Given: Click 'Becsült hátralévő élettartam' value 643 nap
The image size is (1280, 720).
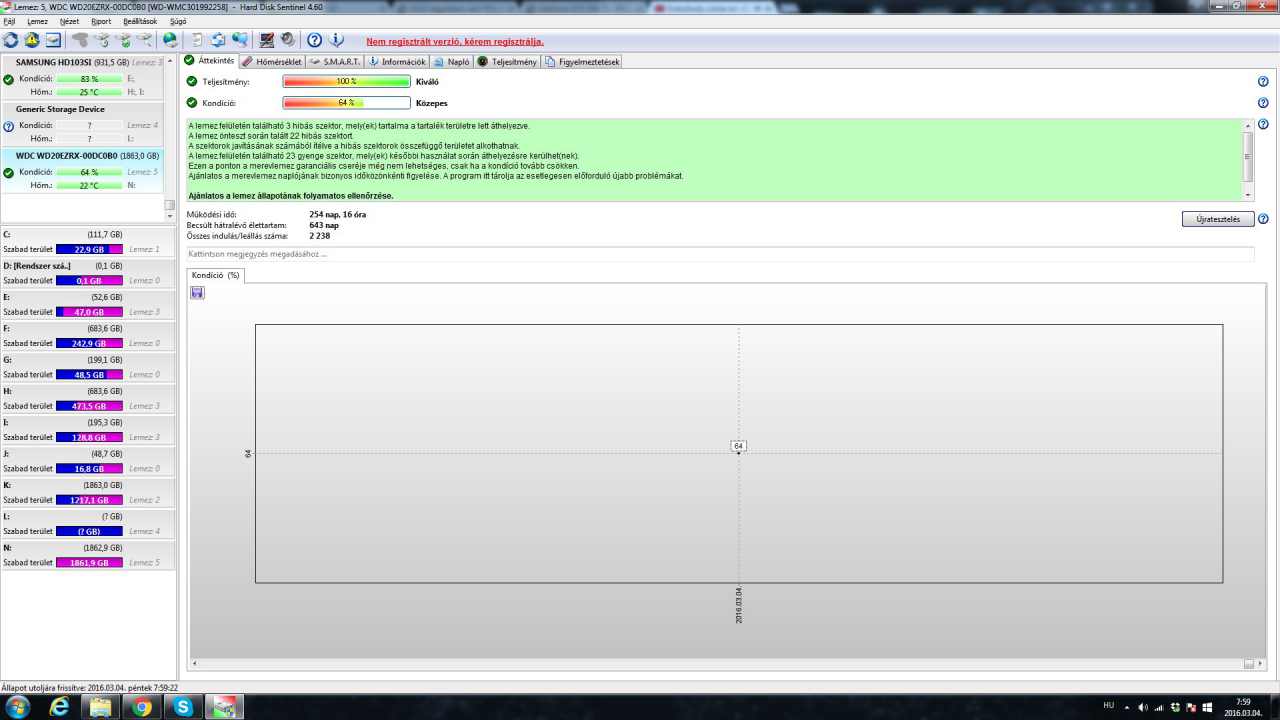Looking at the screenshot, I should pos(324,225).
